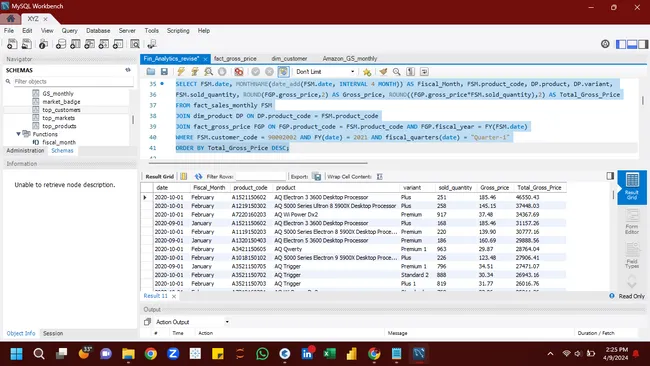Viewport: 650px width, 366px height.
Task: Toggle invisible characters icon
Action: (x=410, y=72)
